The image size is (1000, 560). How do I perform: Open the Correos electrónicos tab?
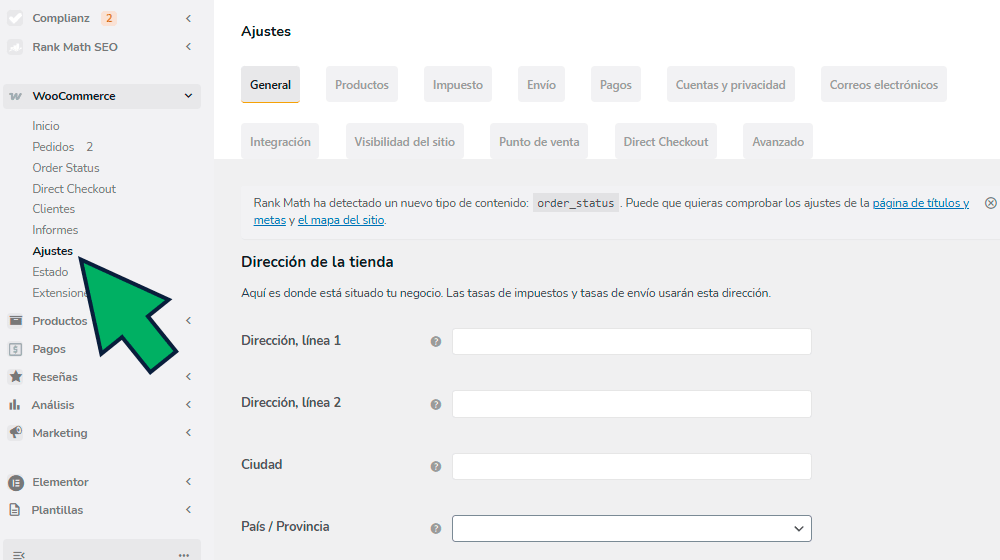coord(884,84)
